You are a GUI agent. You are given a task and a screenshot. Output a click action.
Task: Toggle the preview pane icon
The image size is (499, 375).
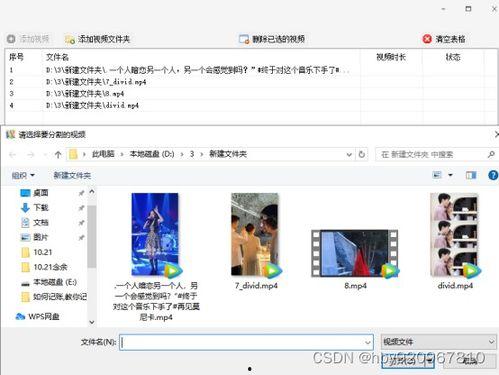click(x=471, y=175)
